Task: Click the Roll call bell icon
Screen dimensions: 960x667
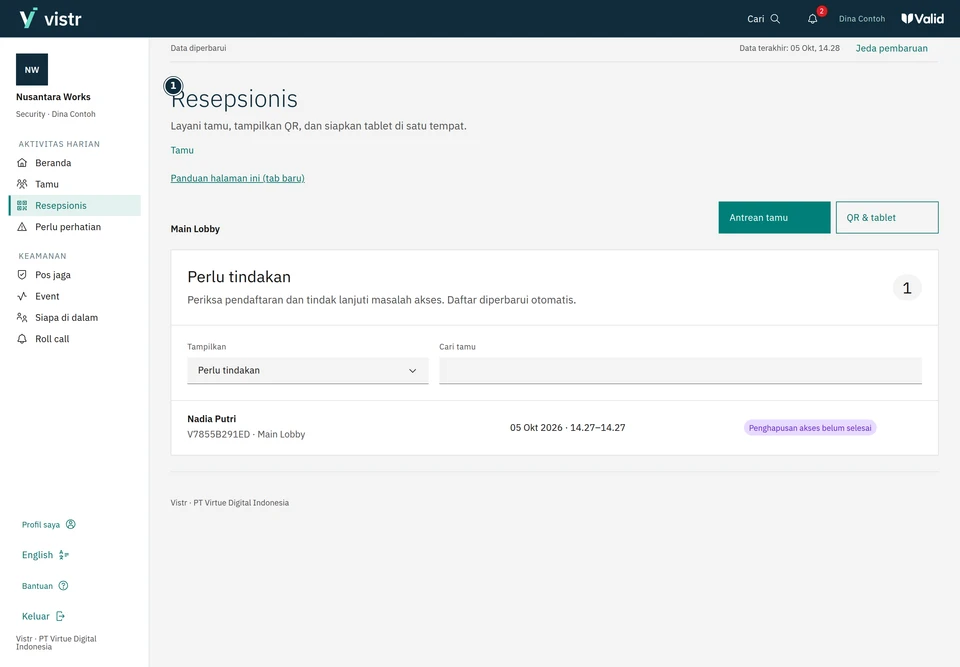Action: 22,339
